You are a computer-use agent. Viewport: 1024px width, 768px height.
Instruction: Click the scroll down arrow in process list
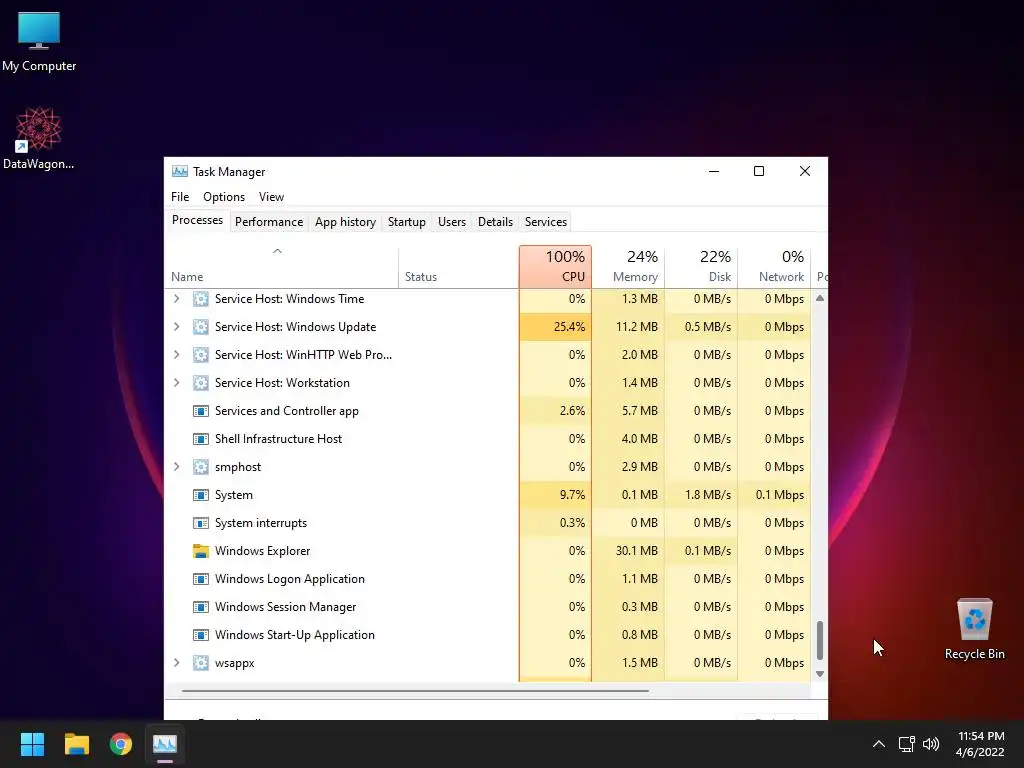coord(820,673)
